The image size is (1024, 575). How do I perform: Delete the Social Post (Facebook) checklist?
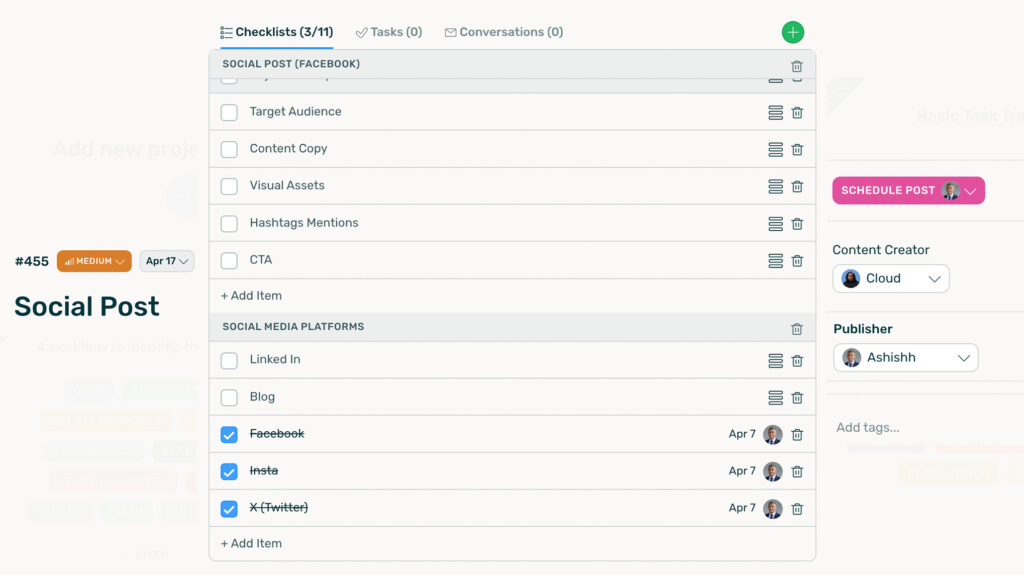tap(797, 66)
